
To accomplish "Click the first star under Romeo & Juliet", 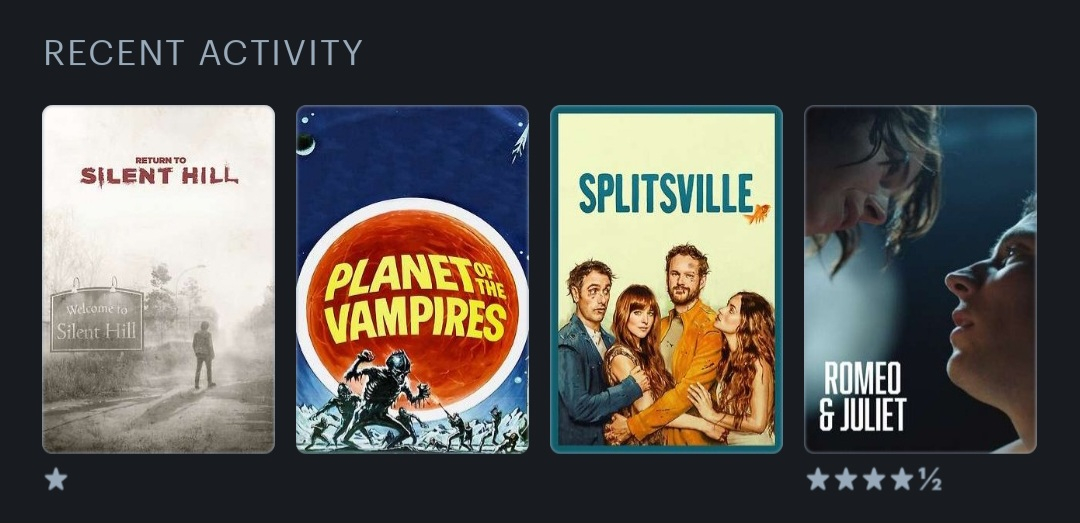I will tap(818, 479).
